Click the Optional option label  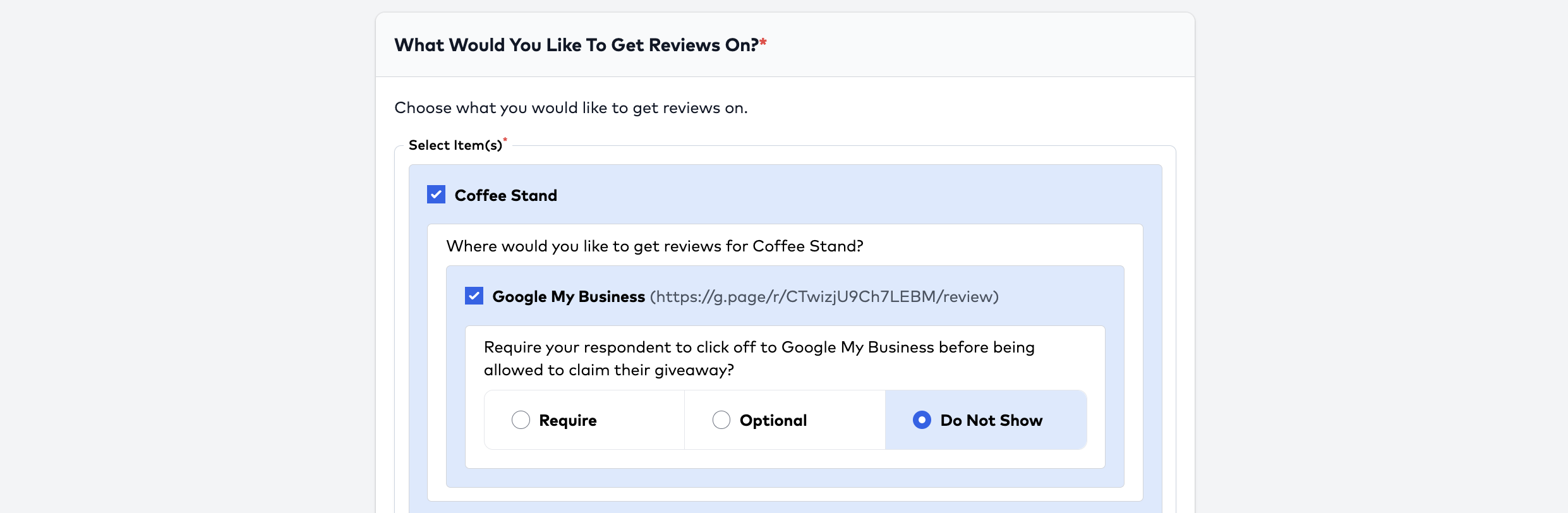pos(773,421)
